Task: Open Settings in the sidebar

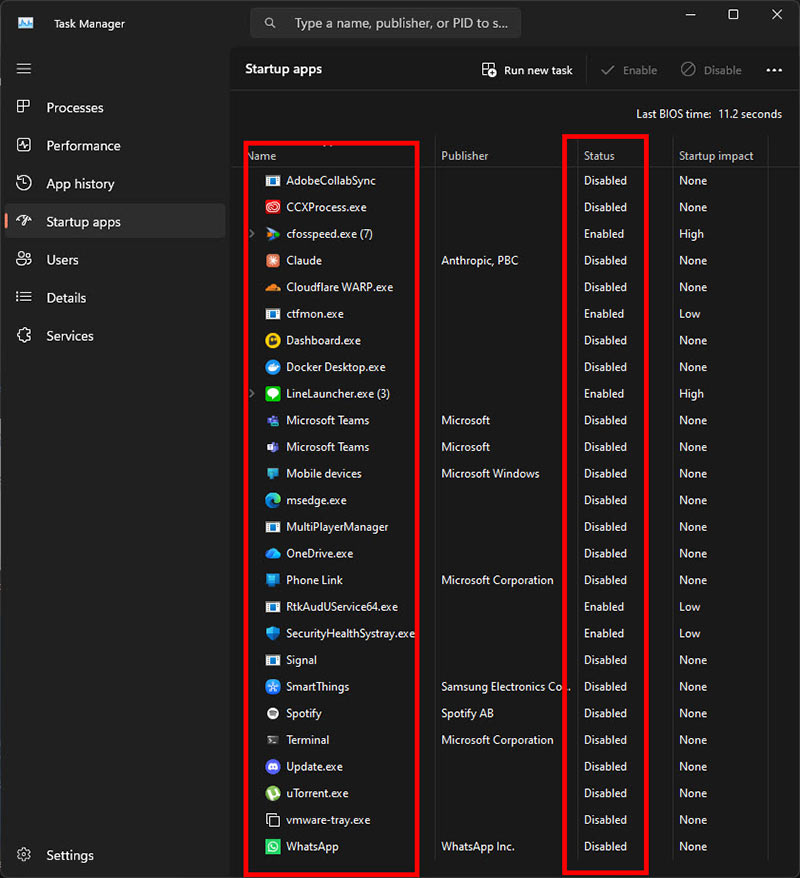Action: (115, 855)
